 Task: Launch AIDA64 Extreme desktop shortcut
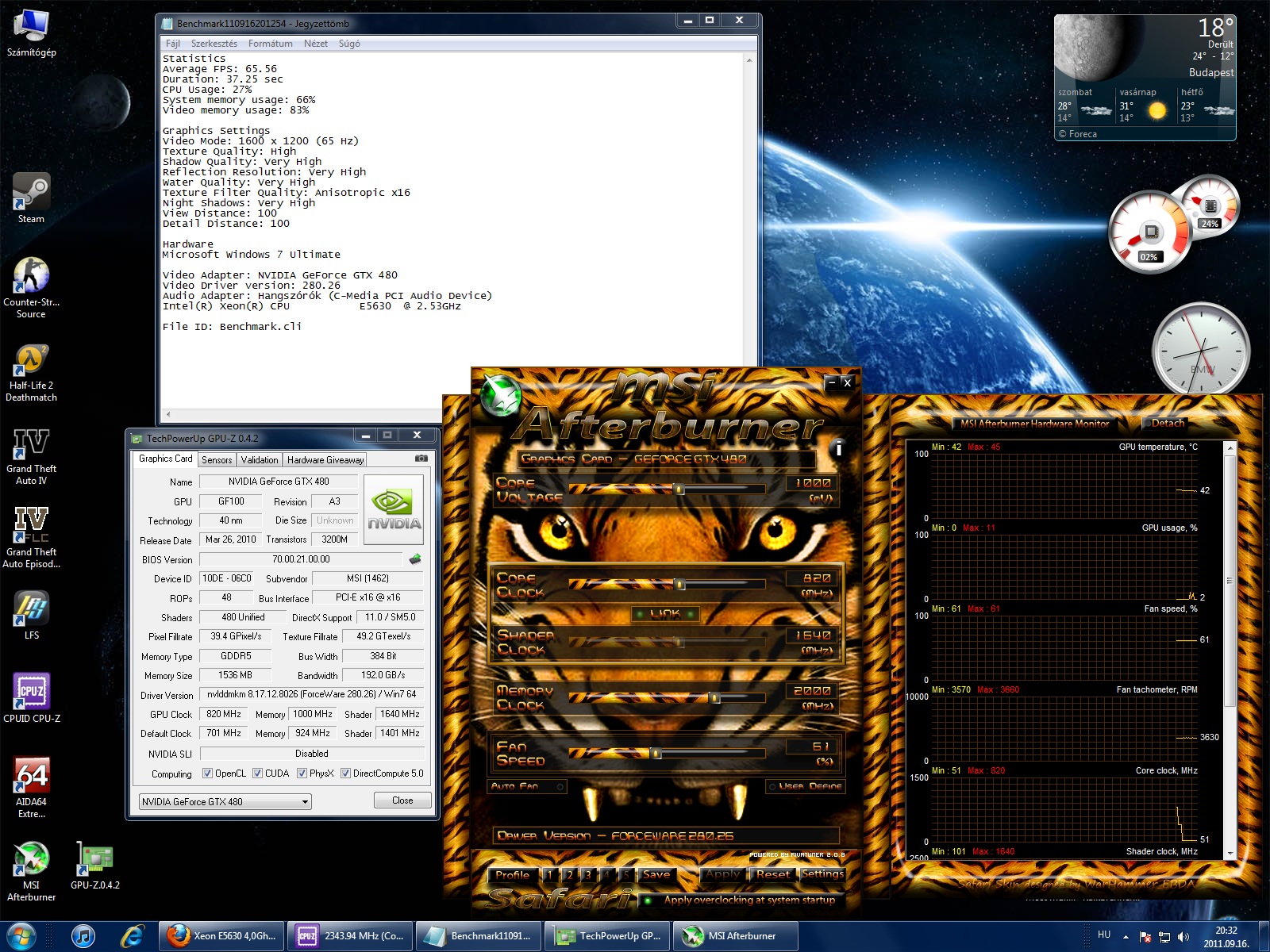pos(32,787)
